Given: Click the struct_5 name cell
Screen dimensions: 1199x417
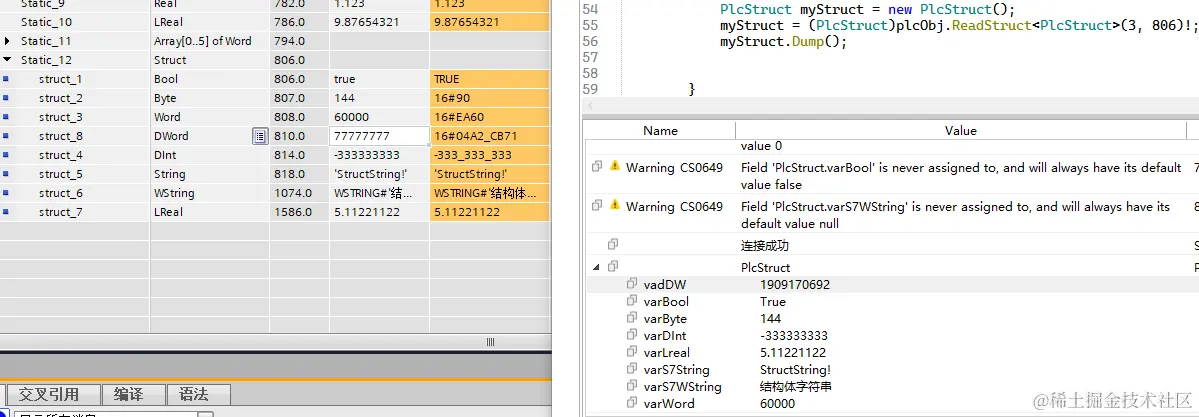Looking at the screenshot, I should [60, 174].
